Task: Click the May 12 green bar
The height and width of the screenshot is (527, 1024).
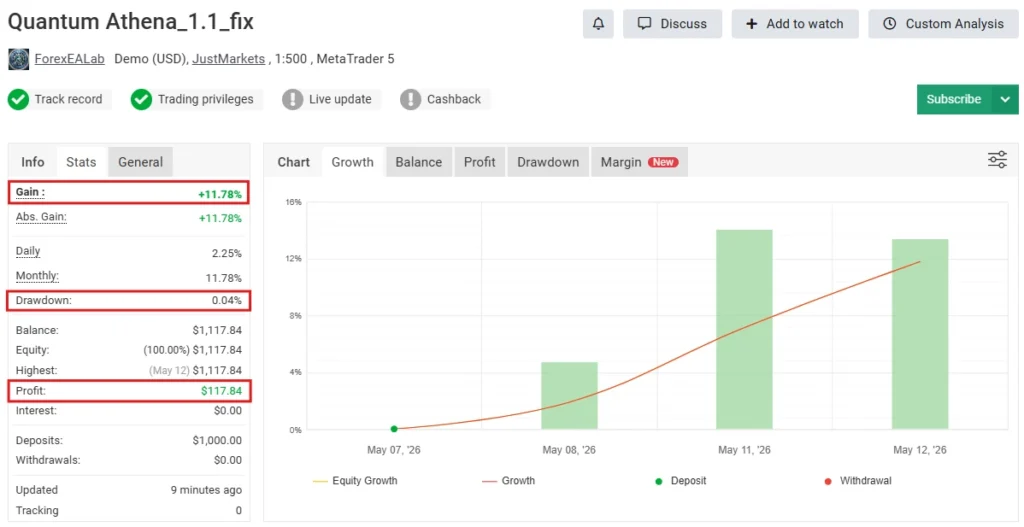Action: click(x=920, y=334)
